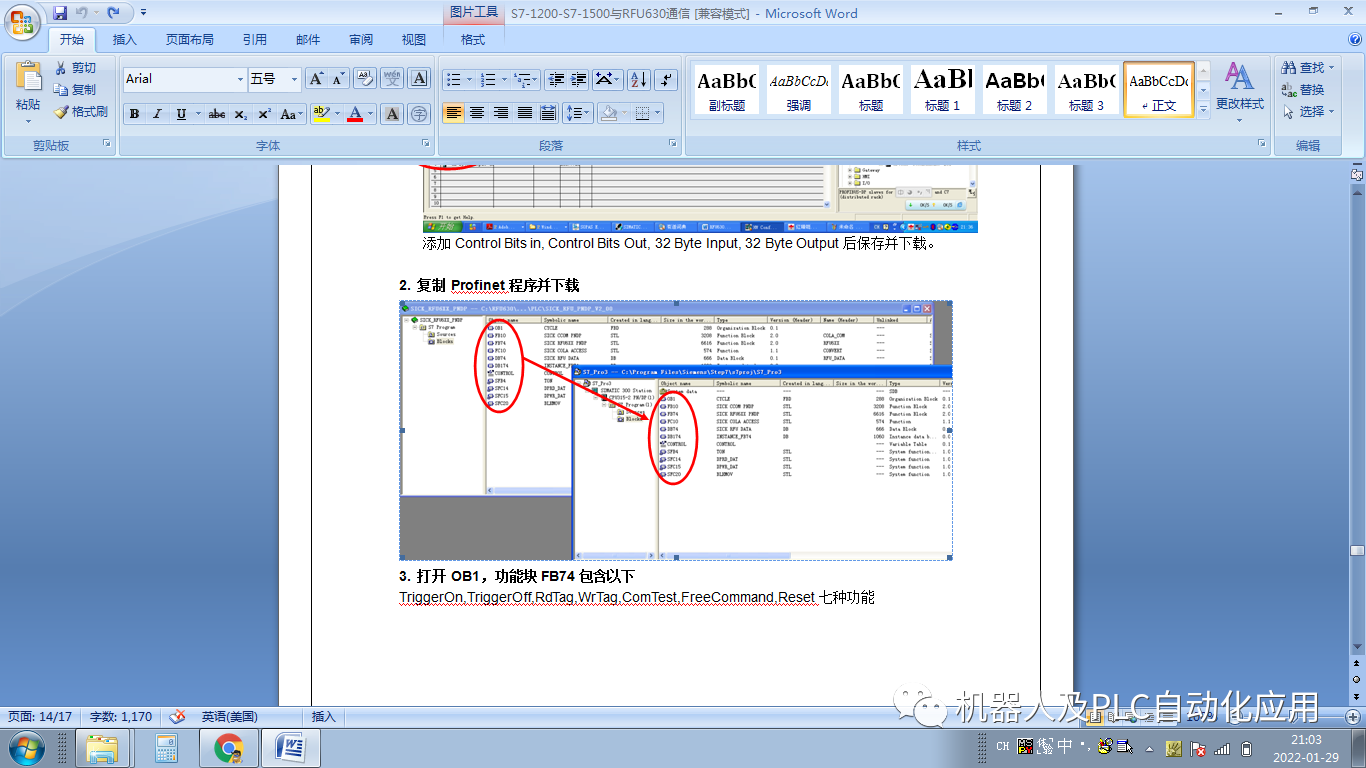Apply the 强调 style

[x=799, y=90]
